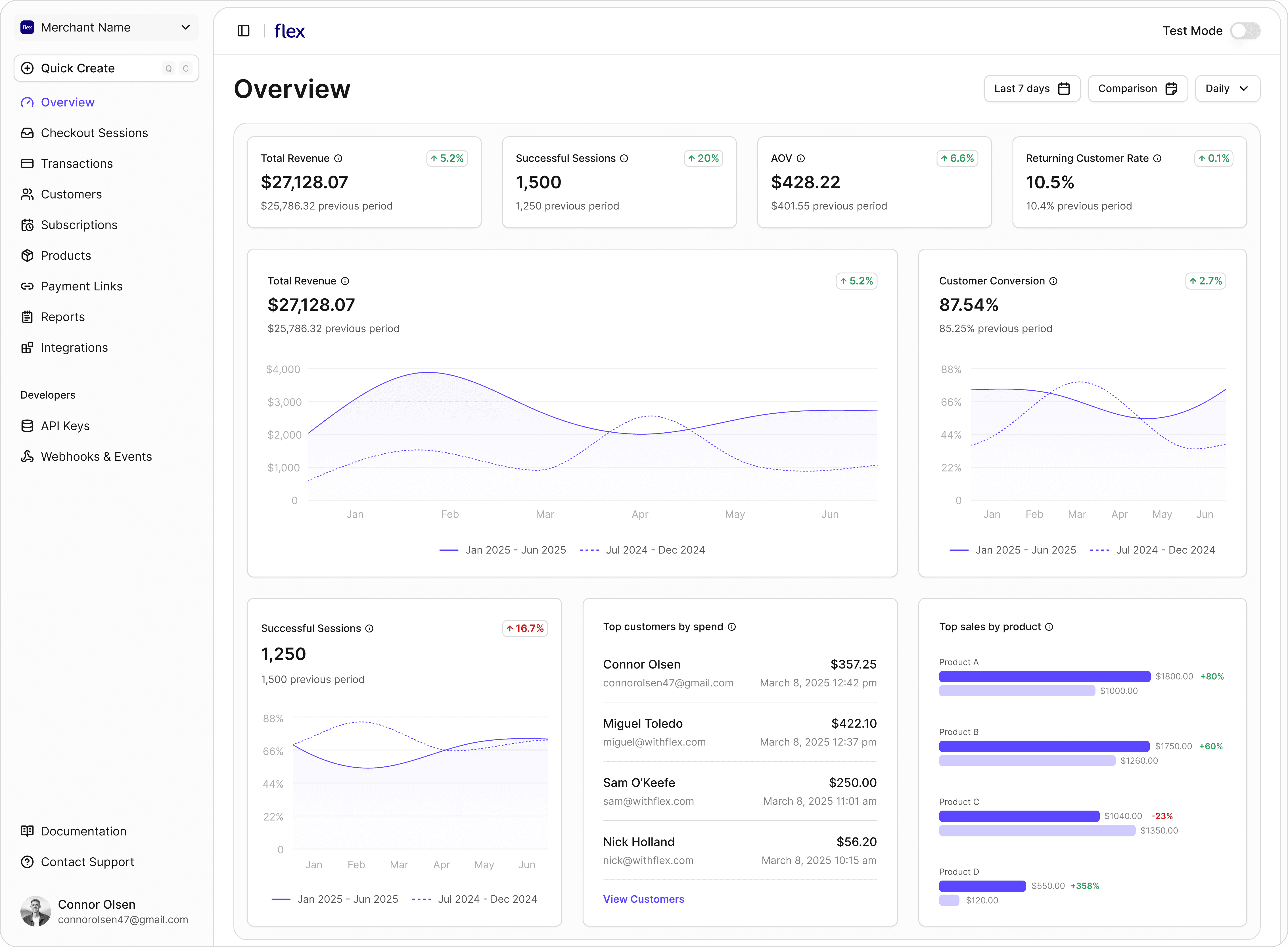The width and height of the screenshot is (1288, 947).
Task: Click the Top customers by spend info icon
Action: click(732, 627)
